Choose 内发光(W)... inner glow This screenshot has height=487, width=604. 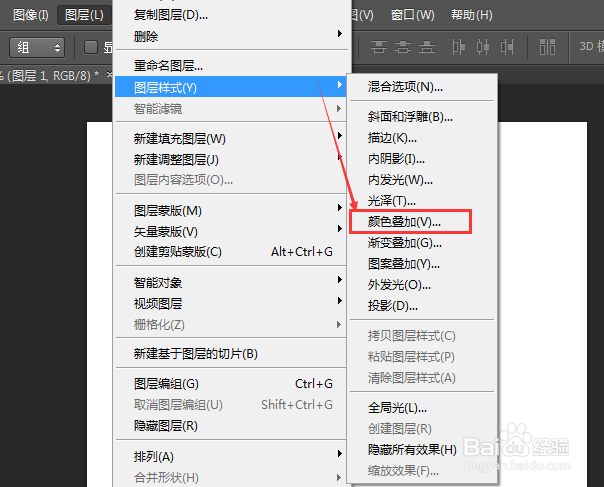422,180
